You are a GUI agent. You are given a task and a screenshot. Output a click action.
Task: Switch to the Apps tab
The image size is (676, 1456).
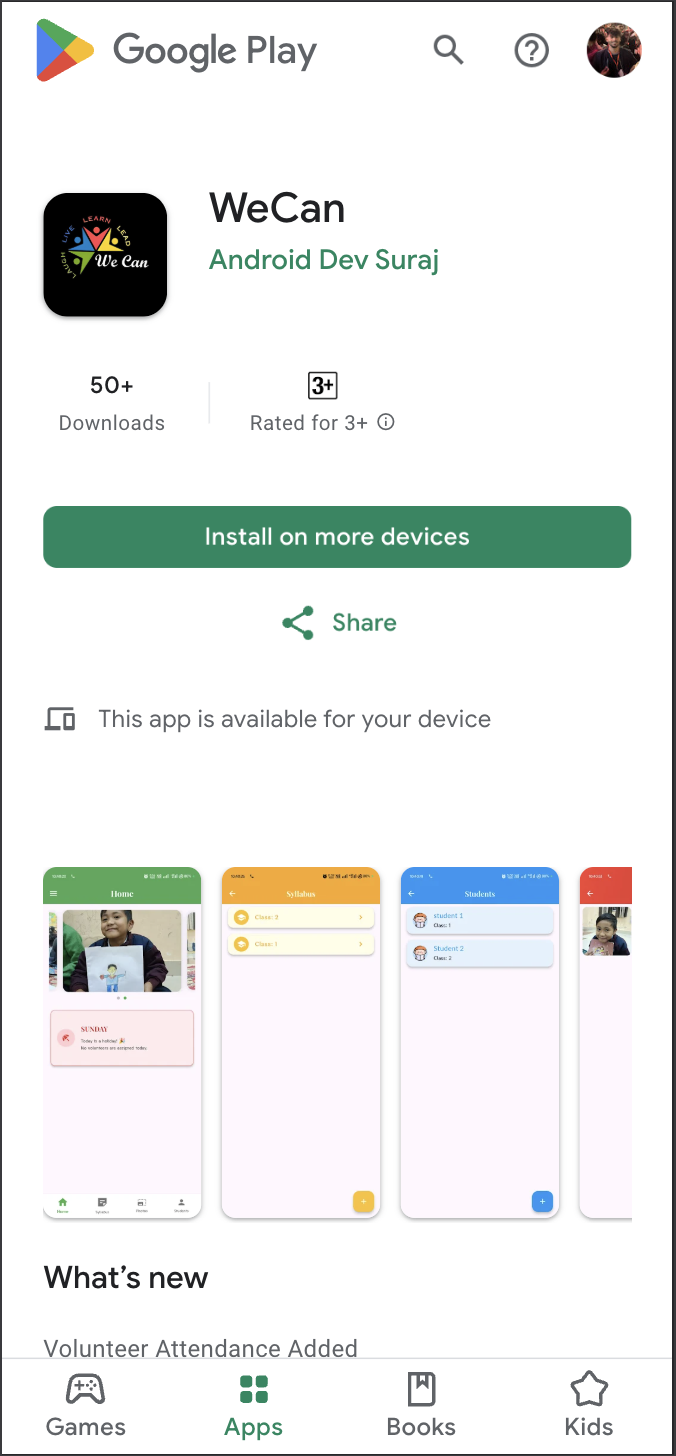254,1405
